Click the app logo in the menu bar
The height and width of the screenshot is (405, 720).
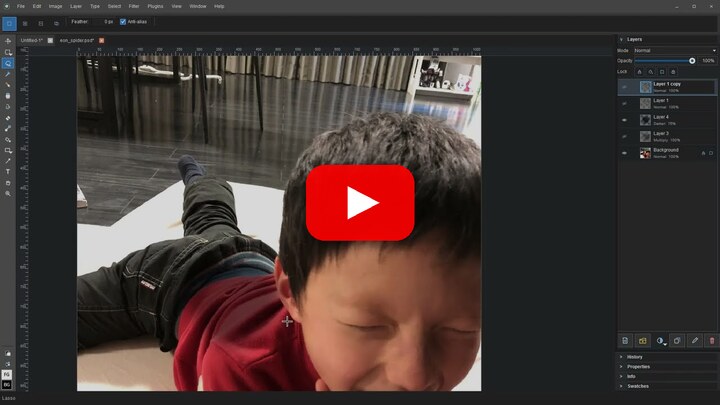[6, 6]
